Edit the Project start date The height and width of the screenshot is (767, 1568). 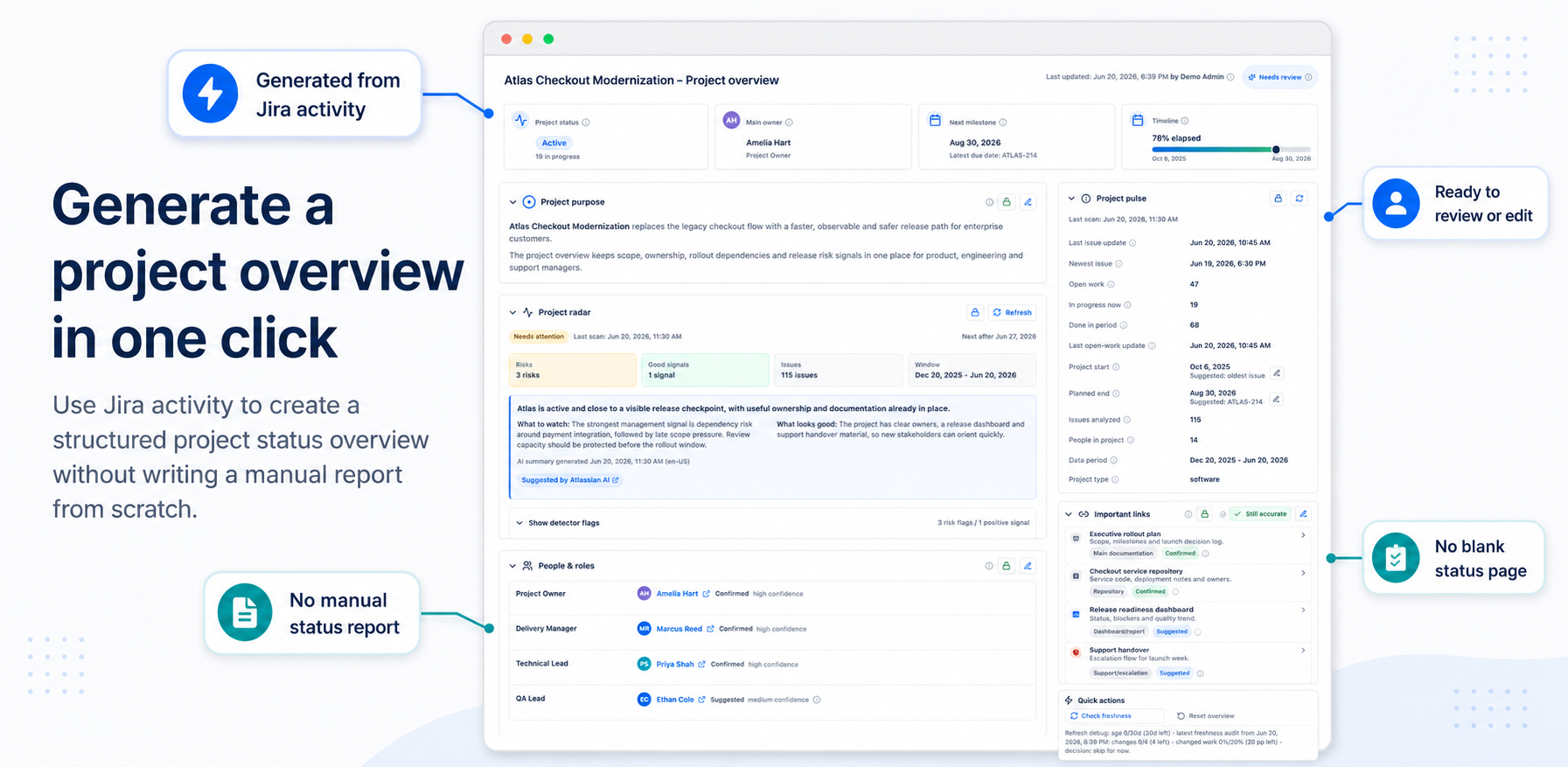point(1277,373)
